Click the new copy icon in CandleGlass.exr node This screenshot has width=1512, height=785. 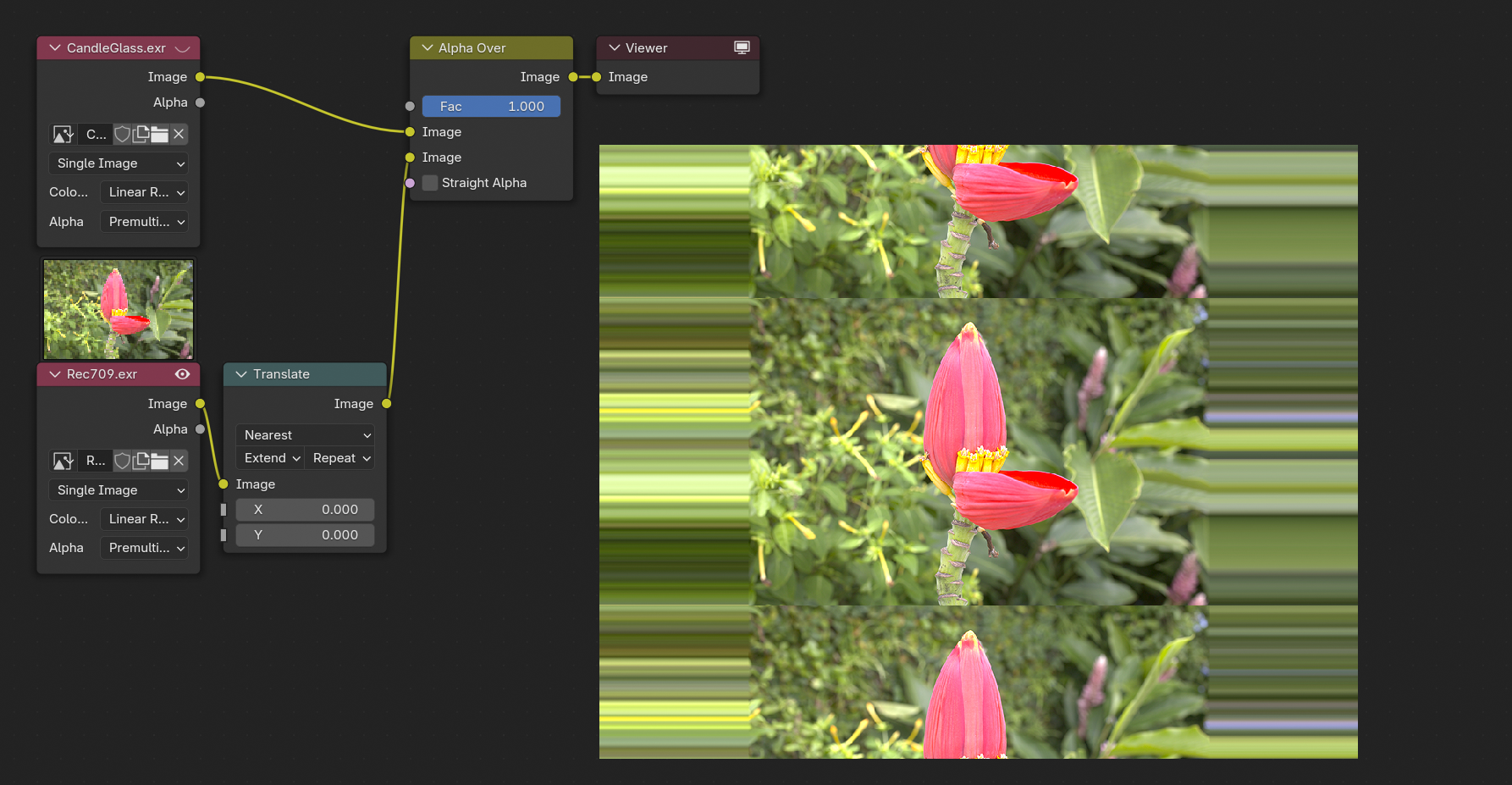point(141,134)
